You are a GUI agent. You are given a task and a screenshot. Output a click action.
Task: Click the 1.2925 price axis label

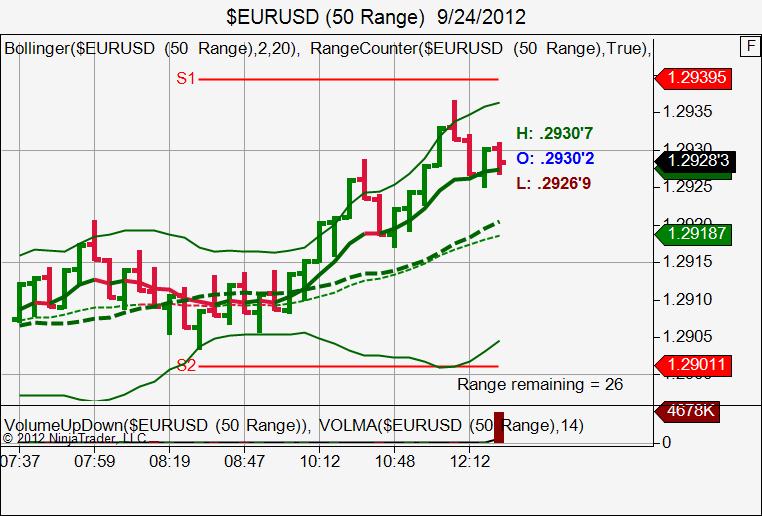click(x=687, y=187)
